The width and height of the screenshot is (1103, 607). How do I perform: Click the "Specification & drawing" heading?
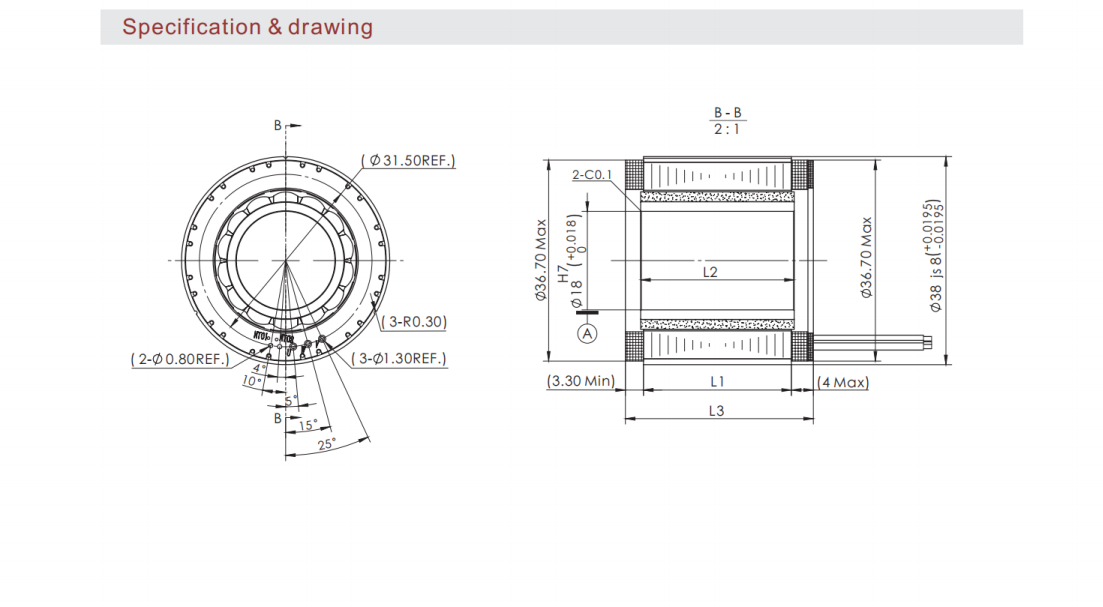247,27
